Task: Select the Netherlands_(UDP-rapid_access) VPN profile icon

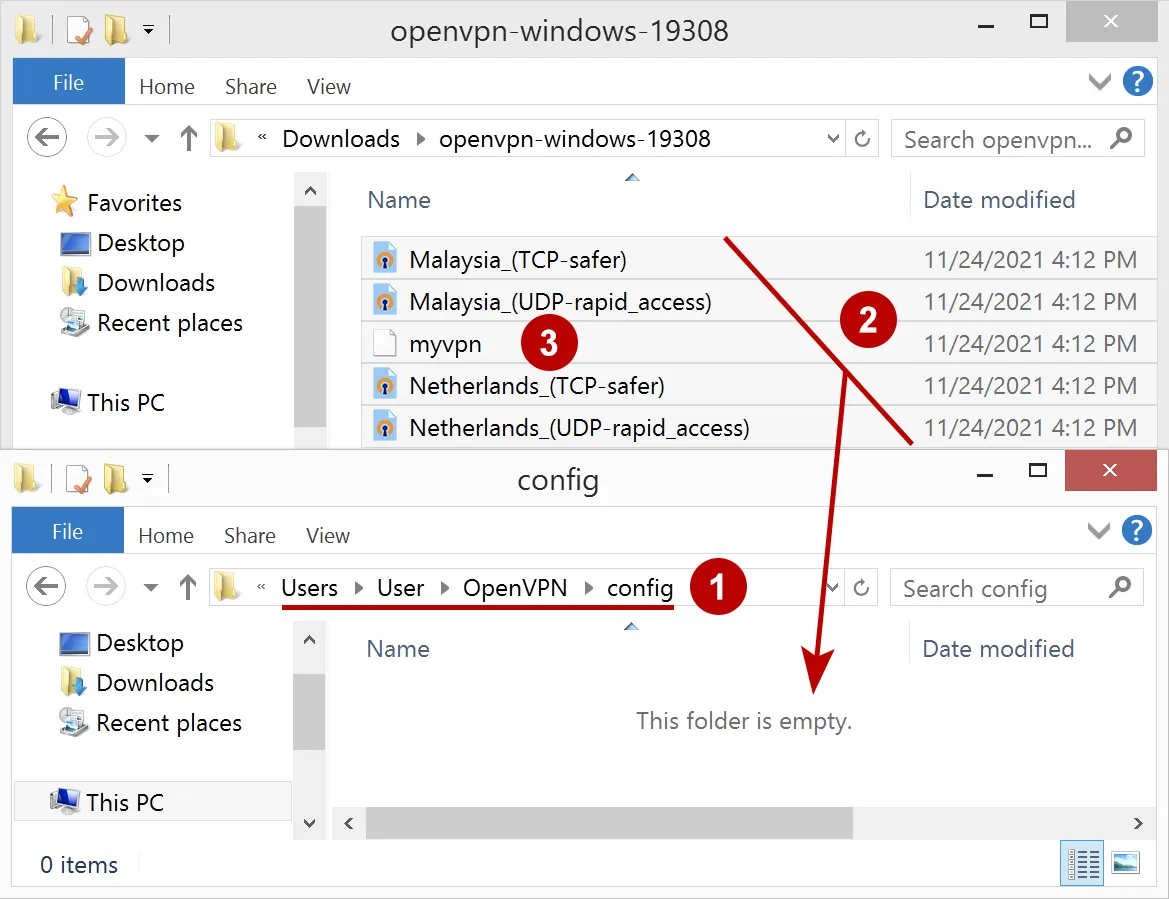Action: tap(385, 427)
